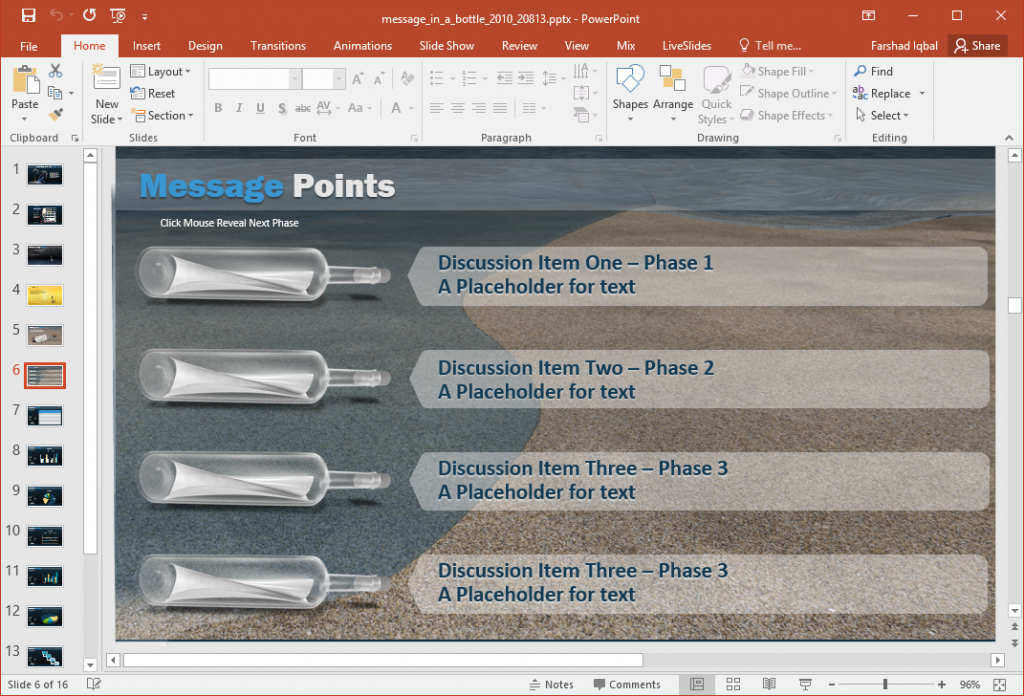Image resolution: width=1024 pixels, height=696 pixels.
Task: Open the Shape Fill dropdown
Action: pyautogui.click(x=778, y=71)
